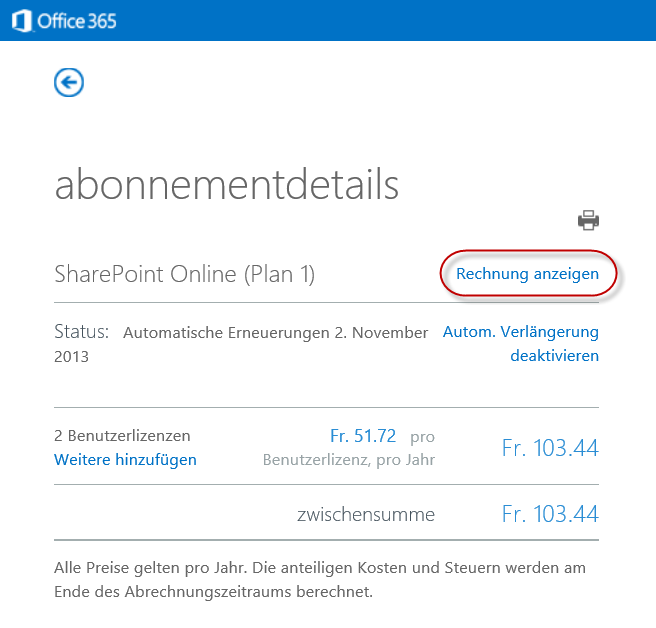
Task: Click the back arrow icon
Action: point(69,82)
